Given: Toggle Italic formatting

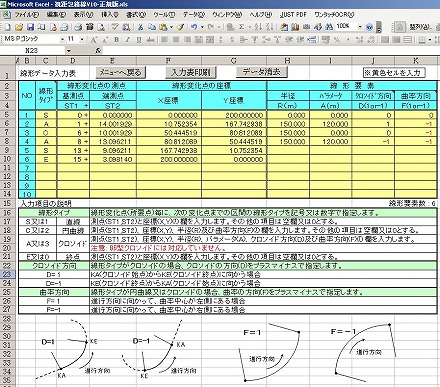Looking at the screenshot, I should 127,40.
